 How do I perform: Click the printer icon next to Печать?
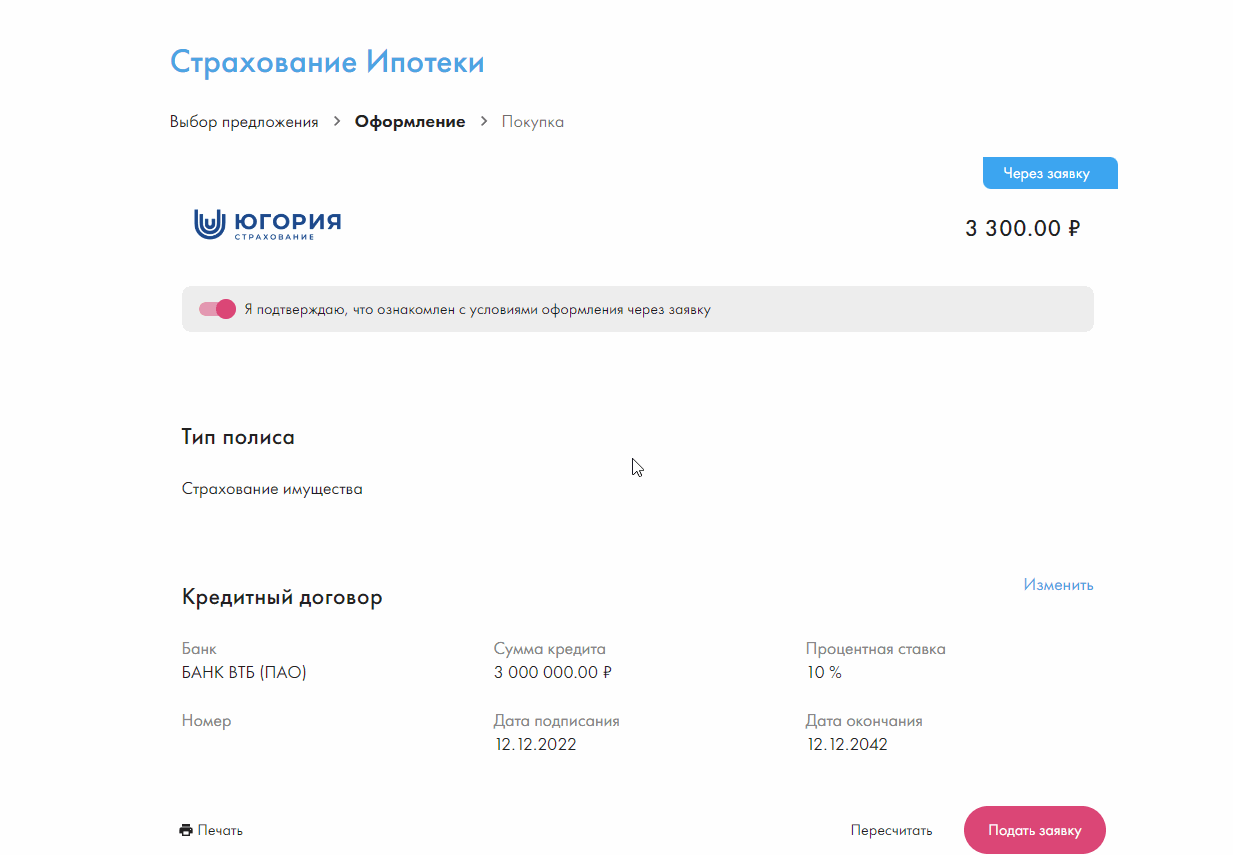point(185,830)
